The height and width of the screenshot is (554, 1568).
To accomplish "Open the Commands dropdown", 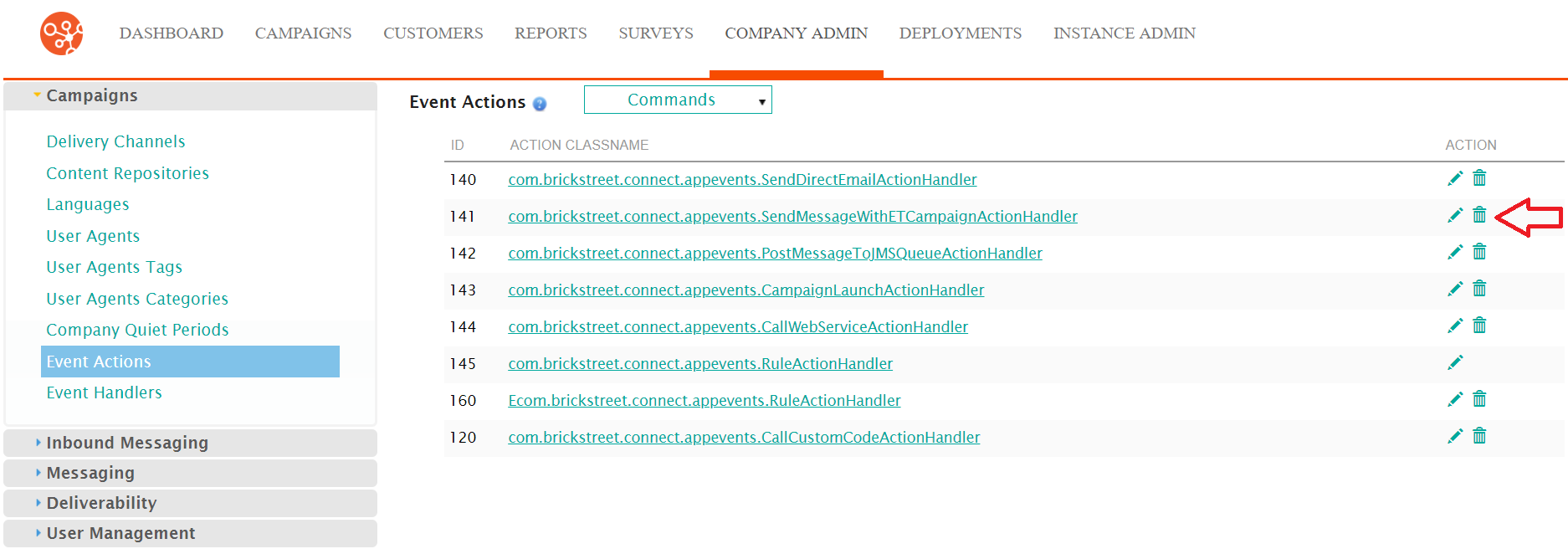I will point(678,100).
